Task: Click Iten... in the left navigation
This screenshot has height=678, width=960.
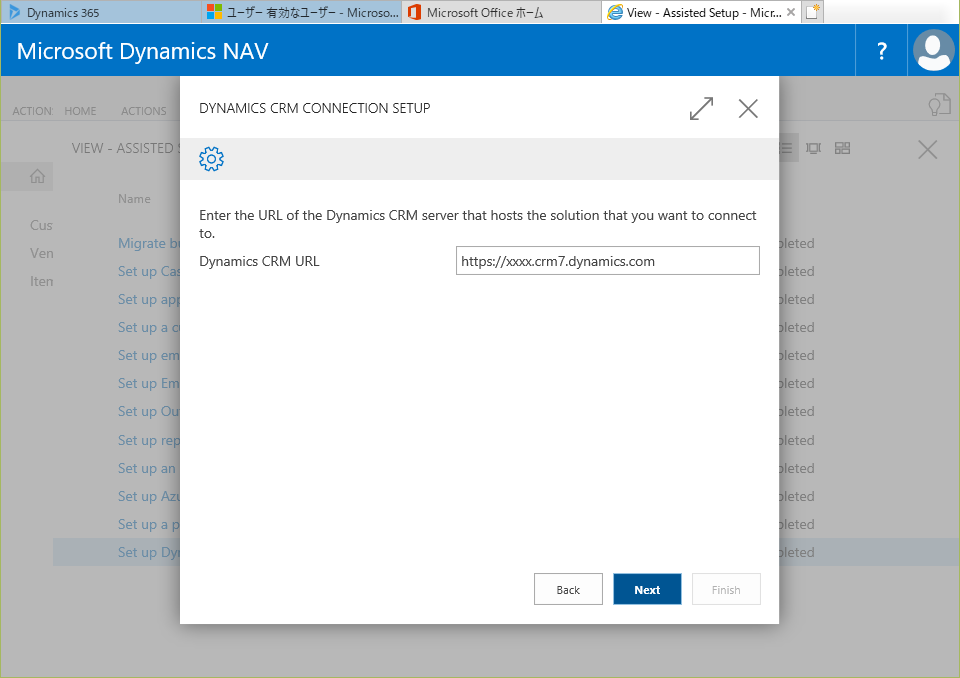Action: point(42,281)
